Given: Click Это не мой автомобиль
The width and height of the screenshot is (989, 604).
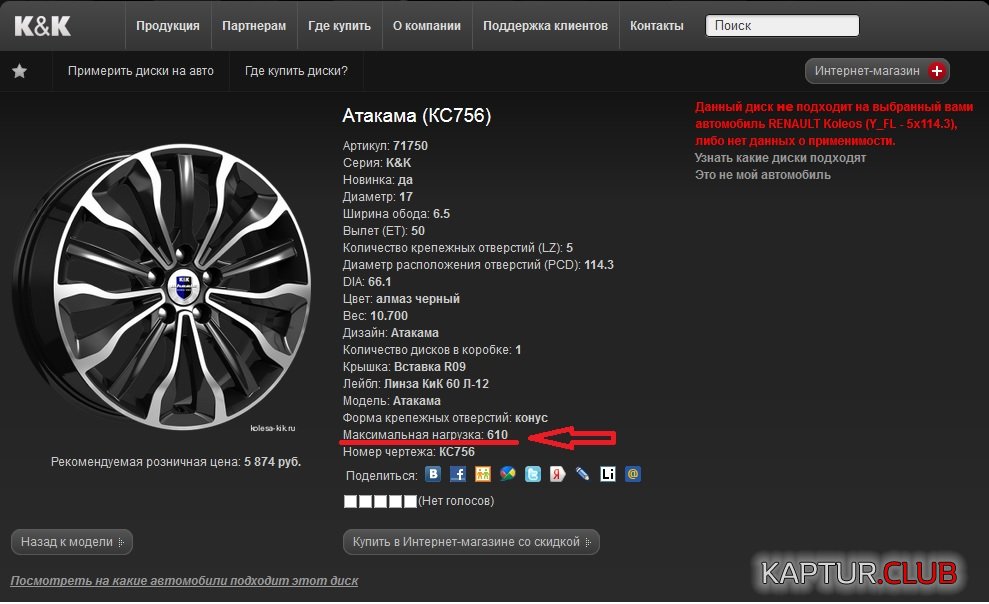Looking at the screenshot, I should point(763,175).
